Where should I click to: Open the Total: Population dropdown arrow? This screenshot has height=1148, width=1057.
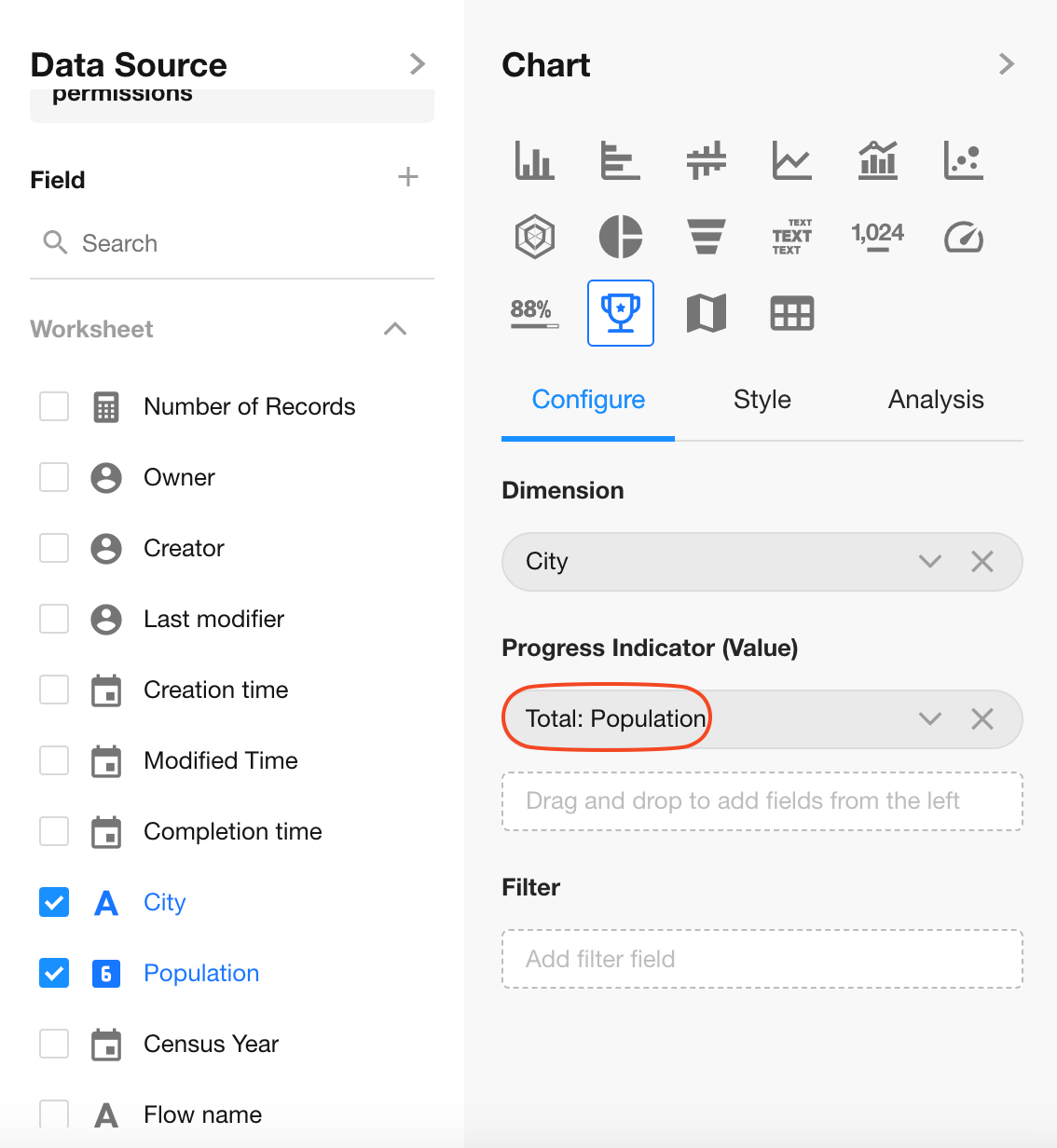coord(929,719)
